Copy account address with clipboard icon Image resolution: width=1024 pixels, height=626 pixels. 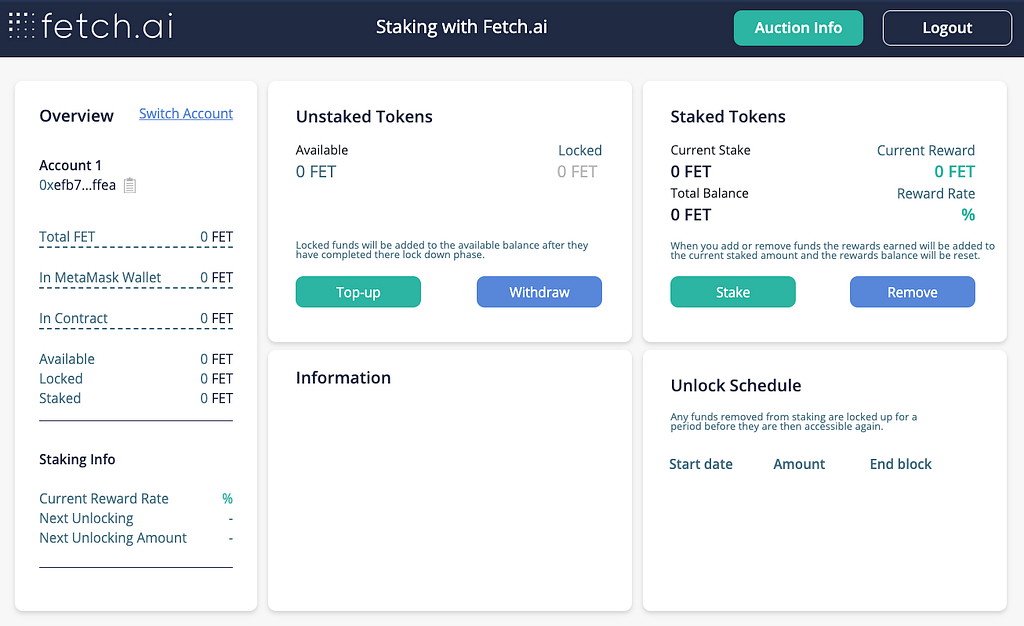pos(130,185)
